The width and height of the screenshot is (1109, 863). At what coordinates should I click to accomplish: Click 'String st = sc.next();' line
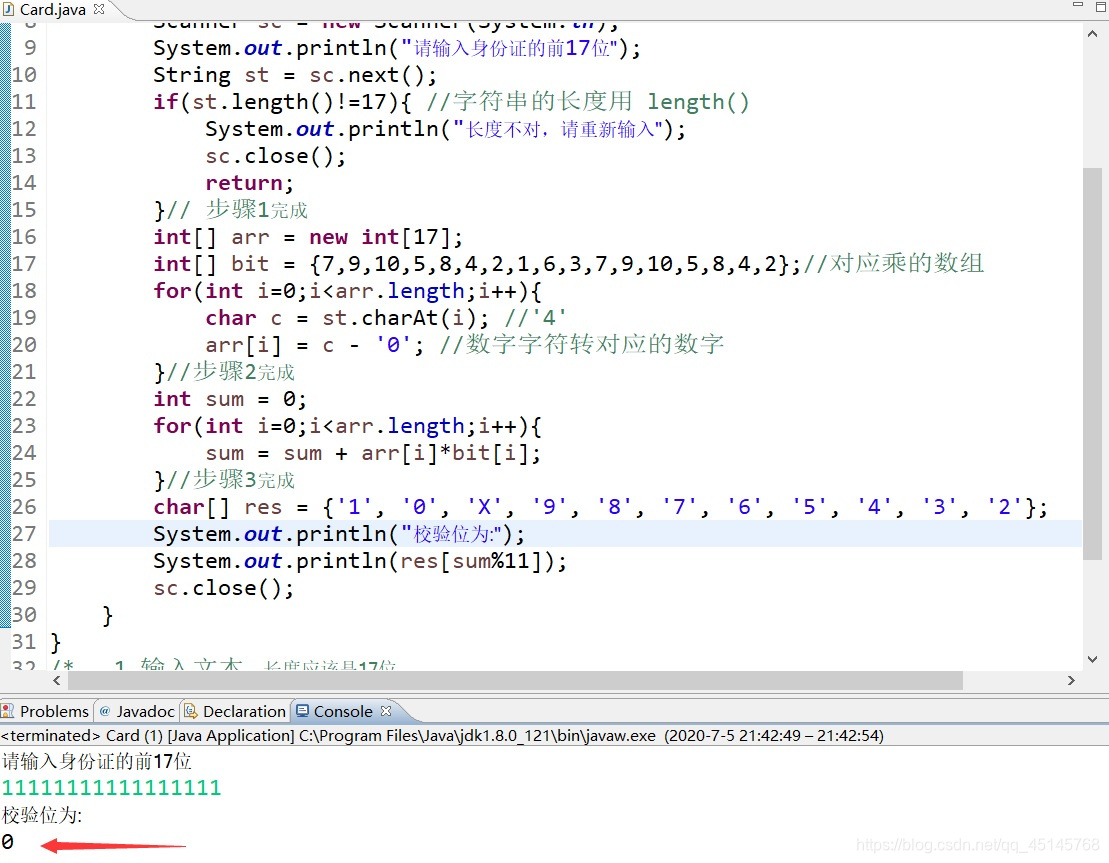coord(295,75)
